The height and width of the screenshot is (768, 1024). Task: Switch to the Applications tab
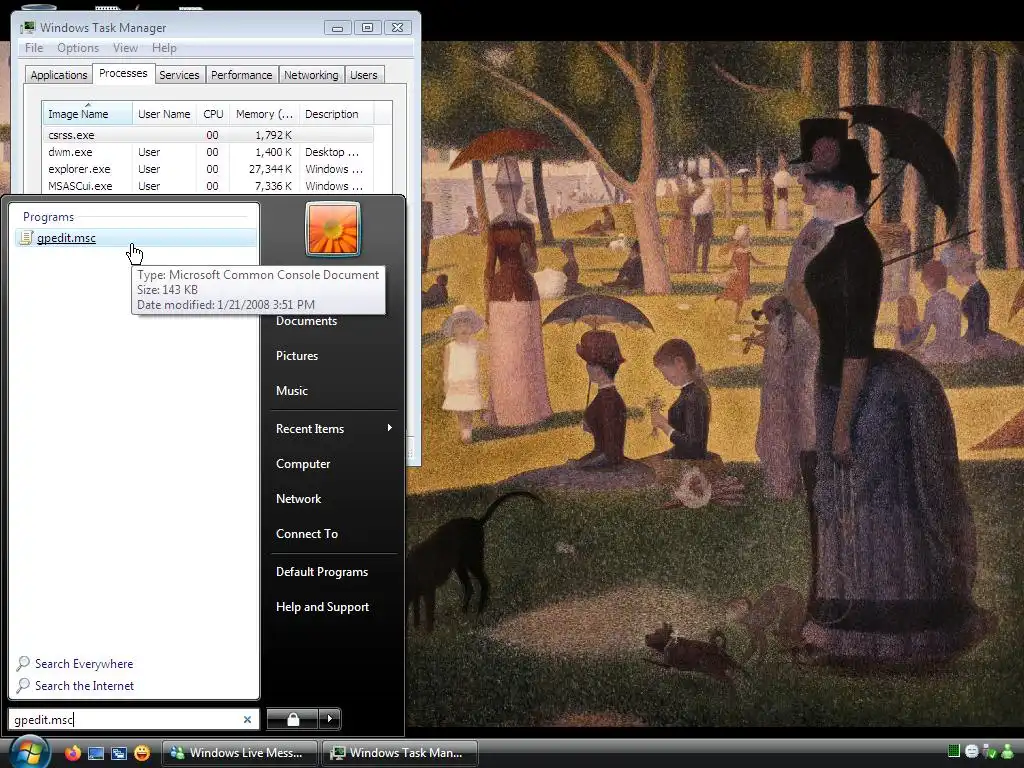[x=59, y=74]
